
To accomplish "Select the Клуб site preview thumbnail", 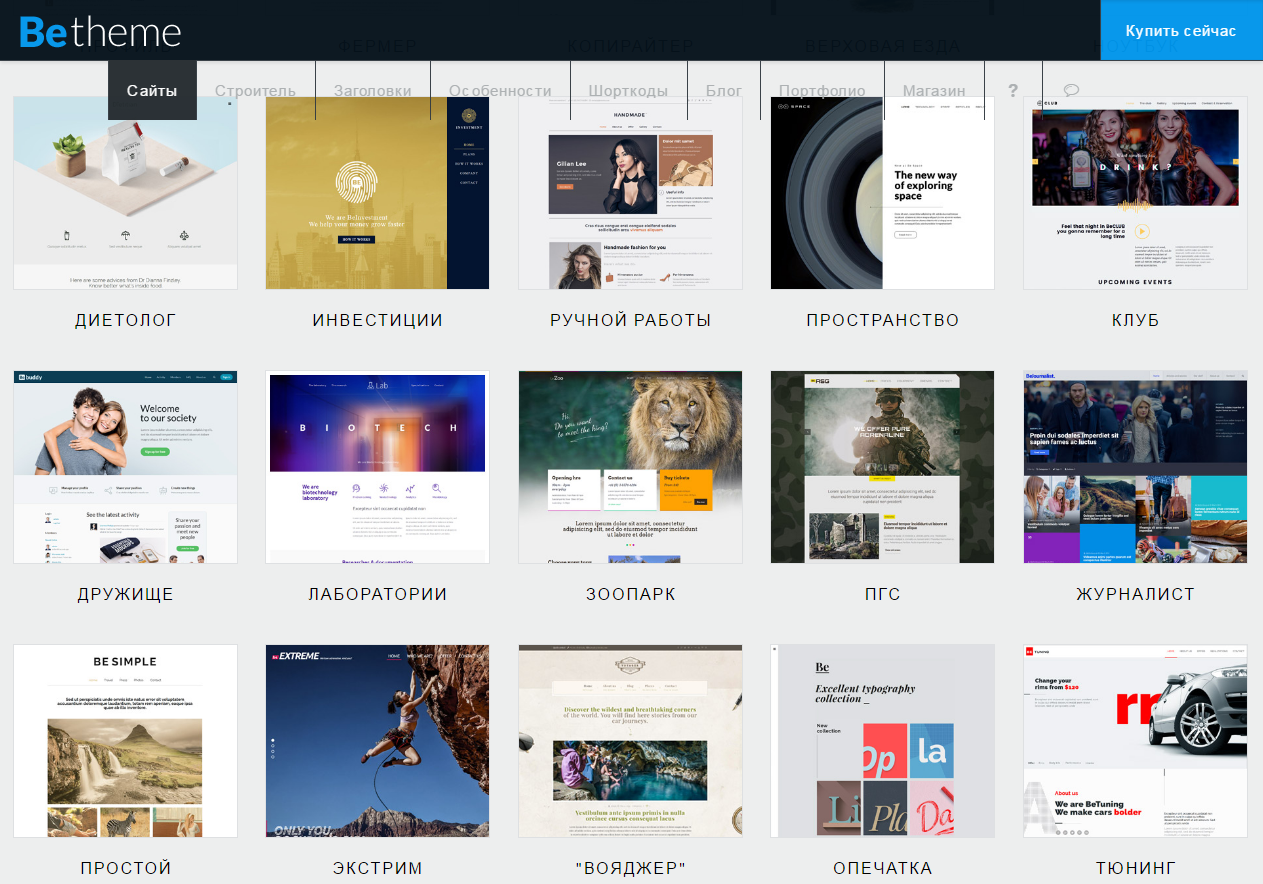I will click(1135, 193).
